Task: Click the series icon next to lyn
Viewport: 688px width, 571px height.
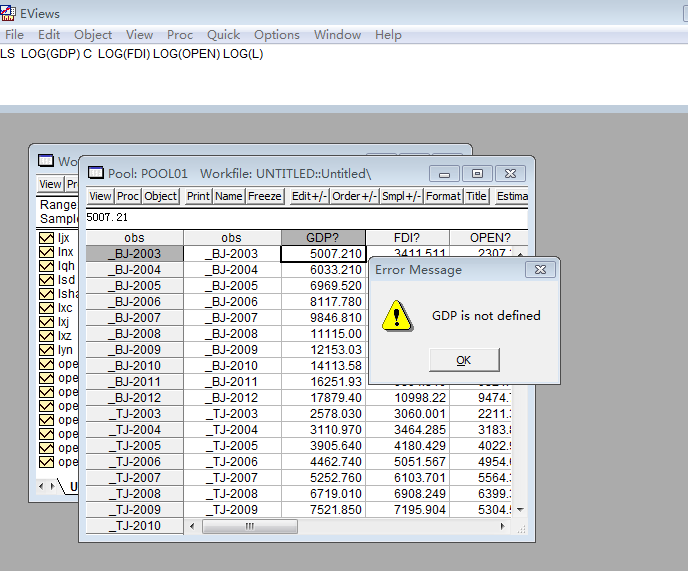Action: click(46, 350)
